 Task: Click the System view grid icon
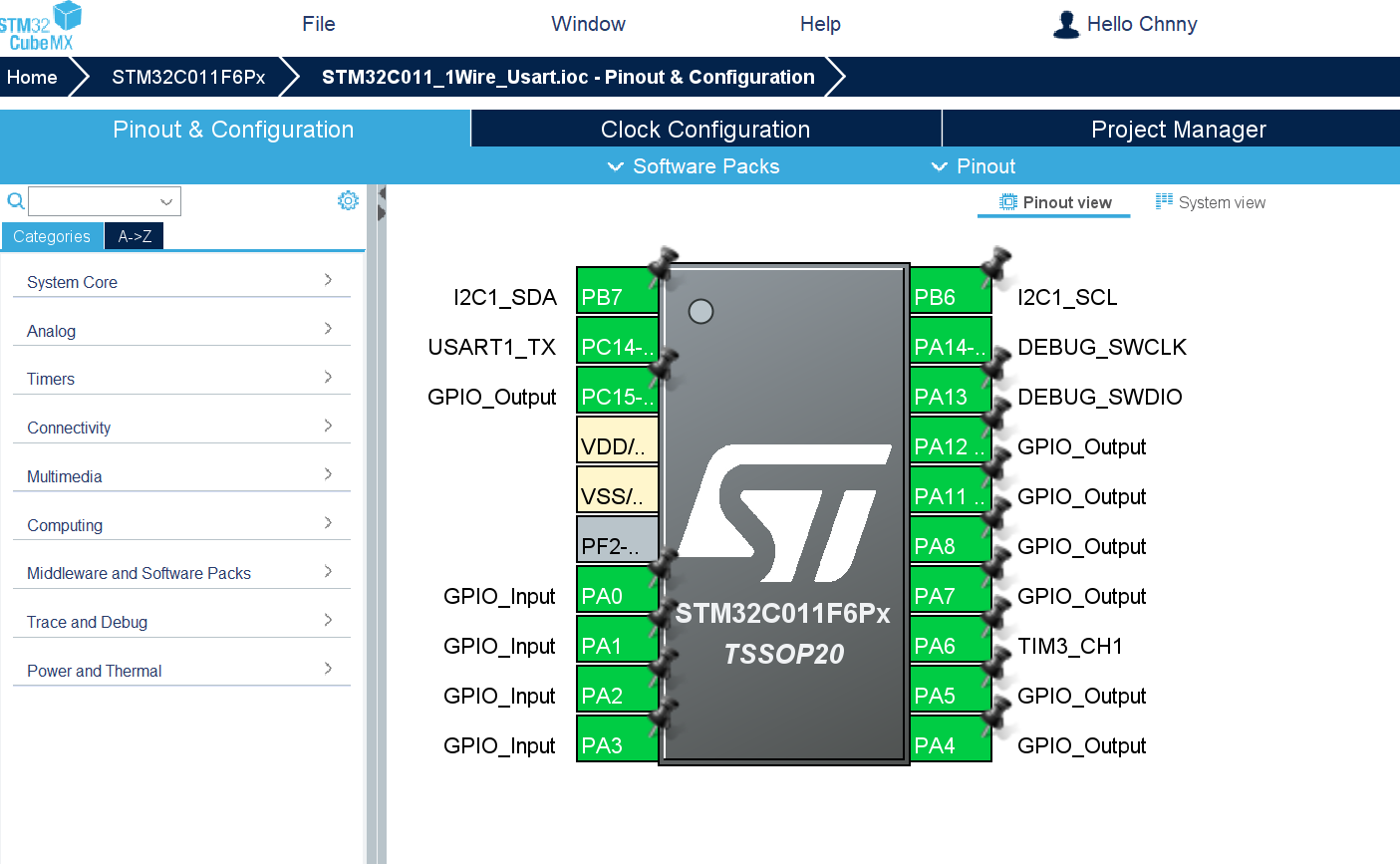coord(1164,201)
